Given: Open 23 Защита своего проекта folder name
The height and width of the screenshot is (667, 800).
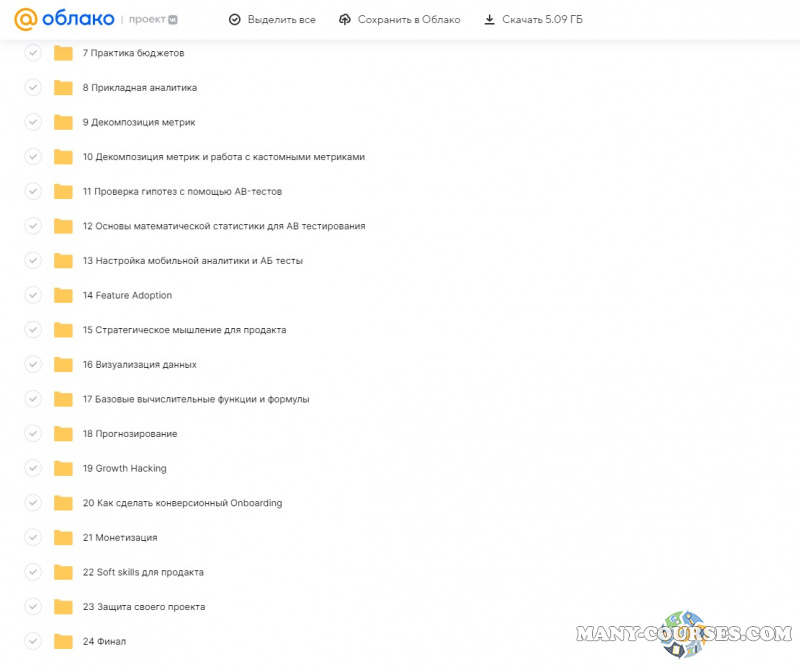Looking at the screenshot, I should point(143,607).
